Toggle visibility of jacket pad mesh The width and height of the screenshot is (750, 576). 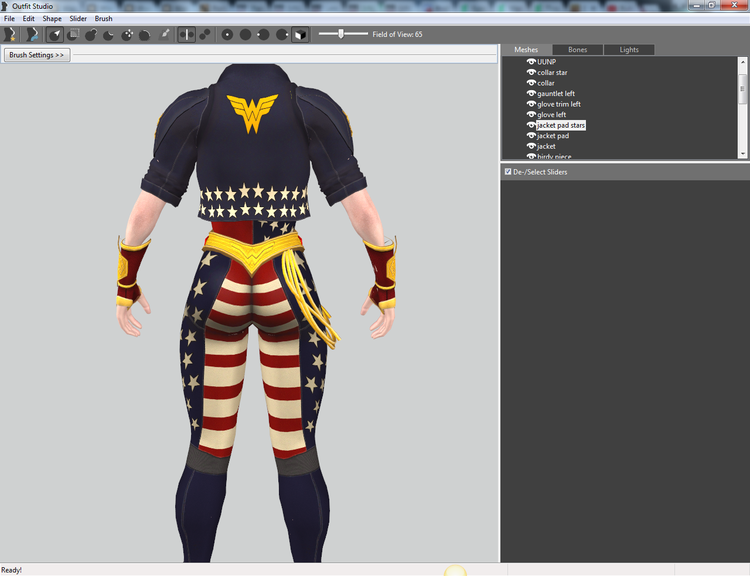(531, 135)
